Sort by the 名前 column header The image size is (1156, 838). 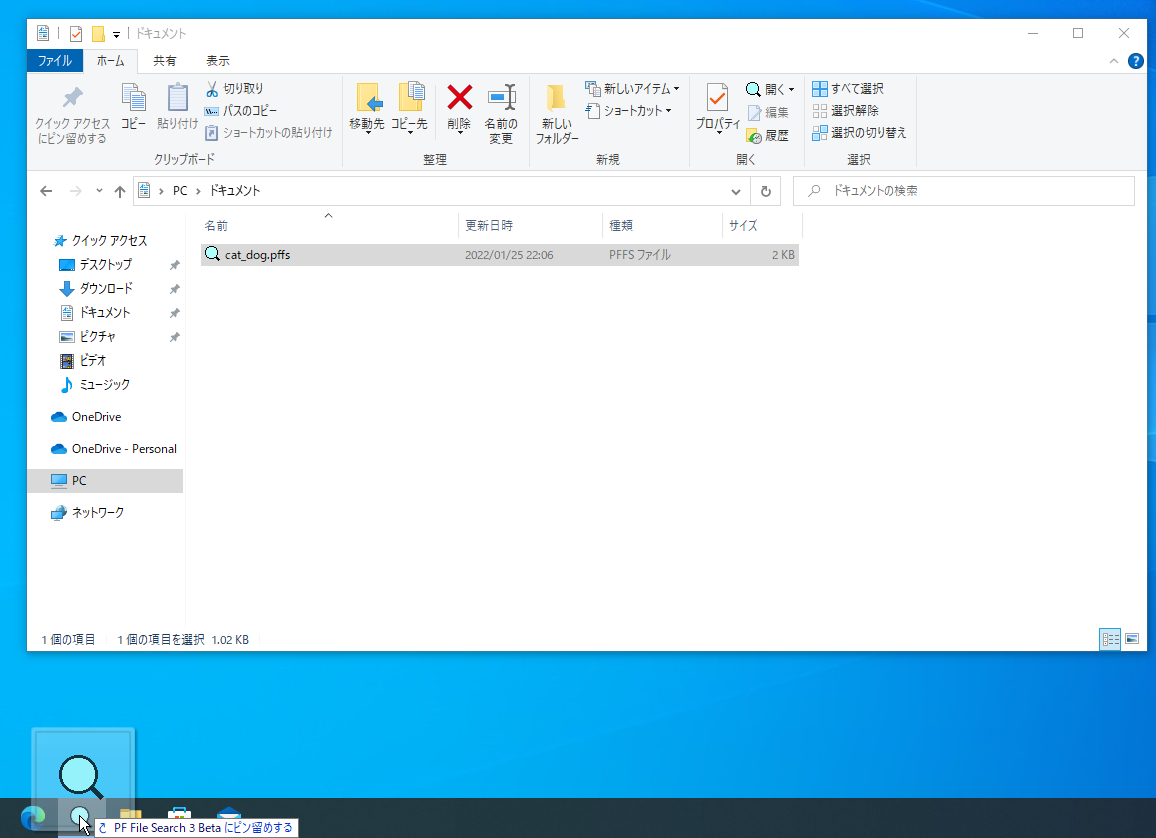pyautogui.click(x=329, y=226)
